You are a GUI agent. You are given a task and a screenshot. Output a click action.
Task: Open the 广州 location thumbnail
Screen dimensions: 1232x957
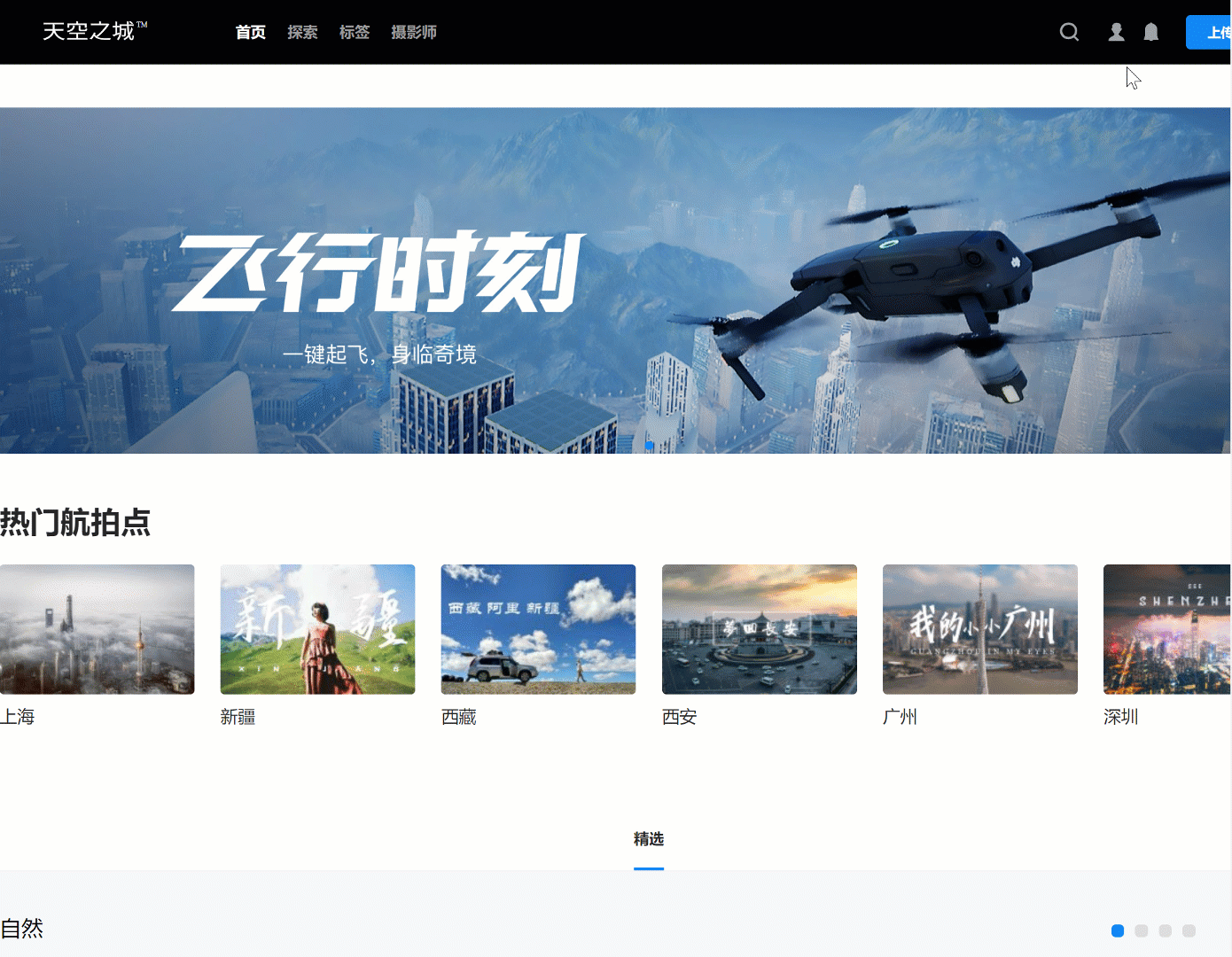[980, 629]
